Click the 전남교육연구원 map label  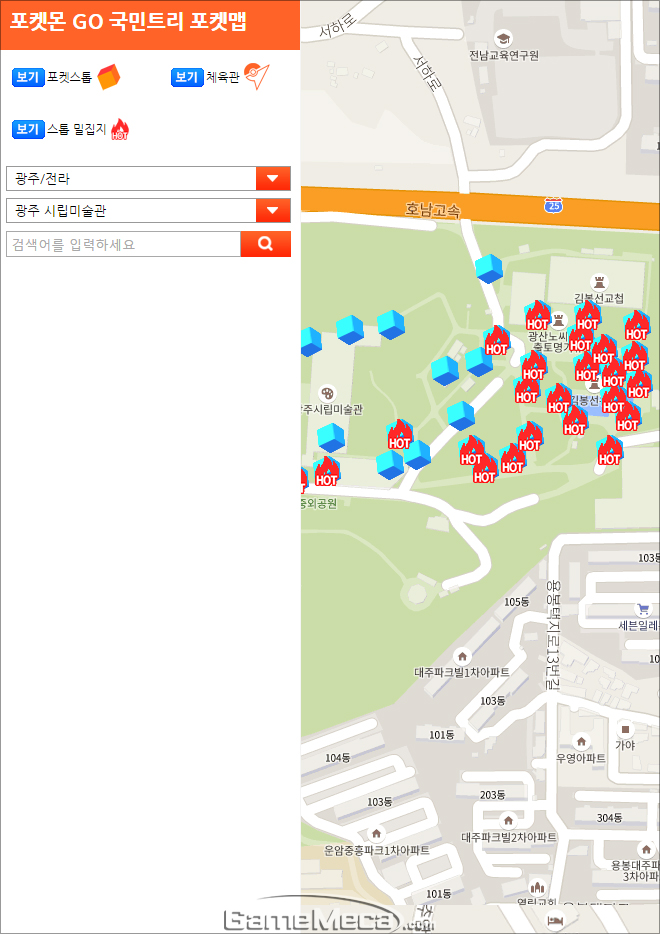[x=503, y=55]
